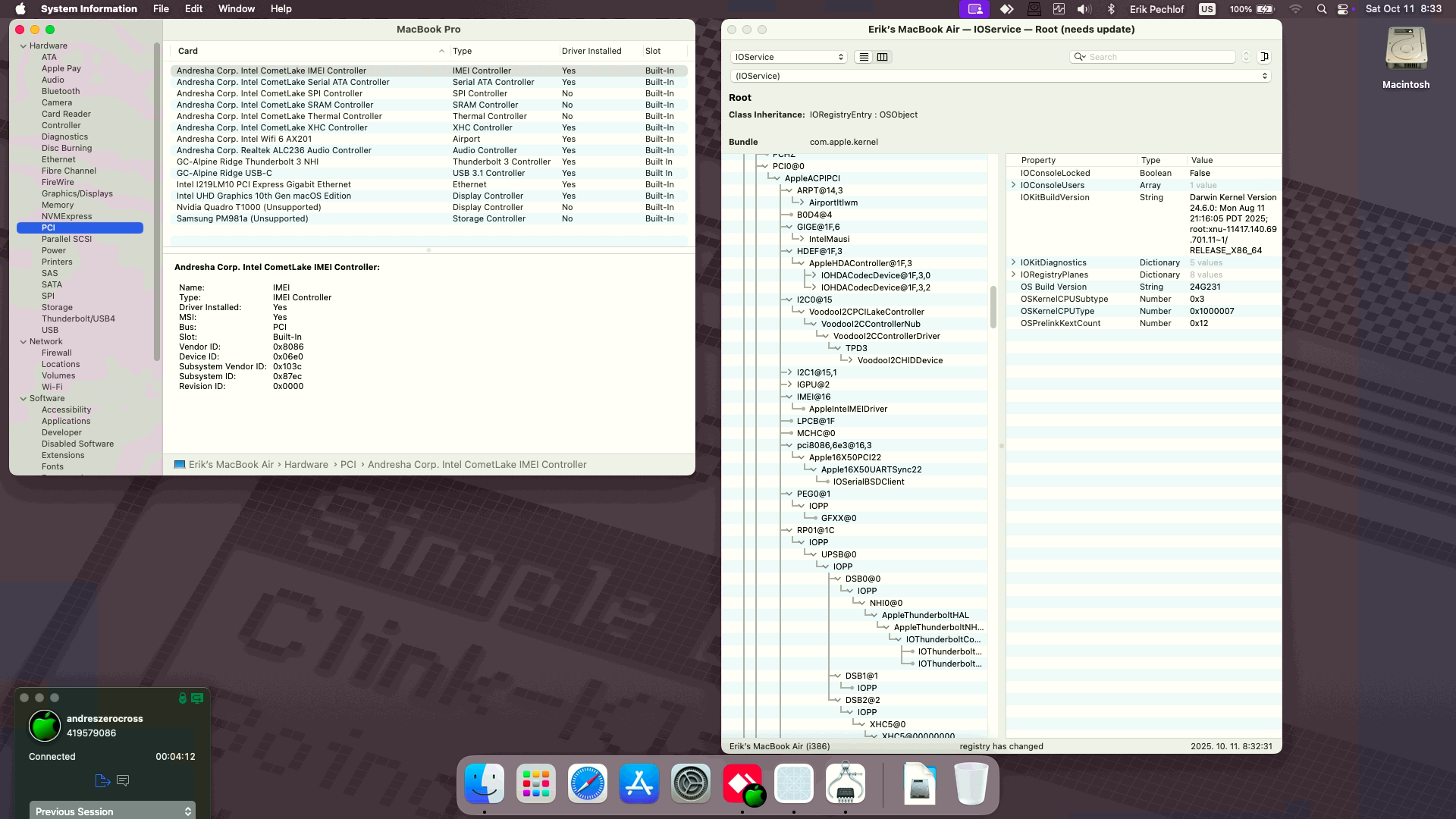The image size is (1456, 819).
Task: Switch IORegistry to column view
Action: (882, 57)
